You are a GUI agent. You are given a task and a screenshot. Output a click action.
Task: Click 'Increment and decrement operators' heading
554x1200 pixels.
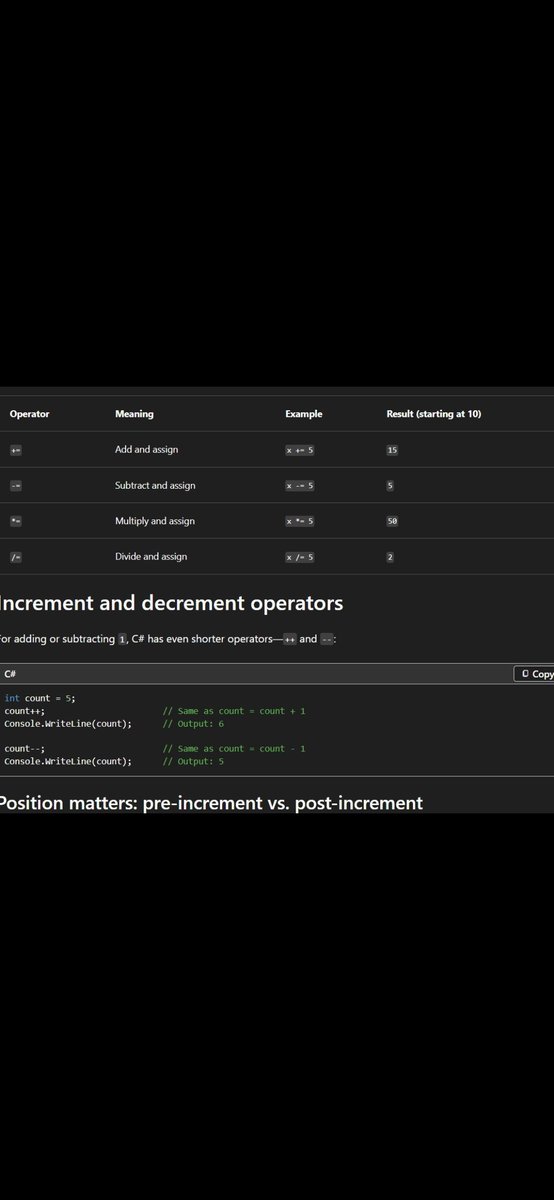point(171,603)
